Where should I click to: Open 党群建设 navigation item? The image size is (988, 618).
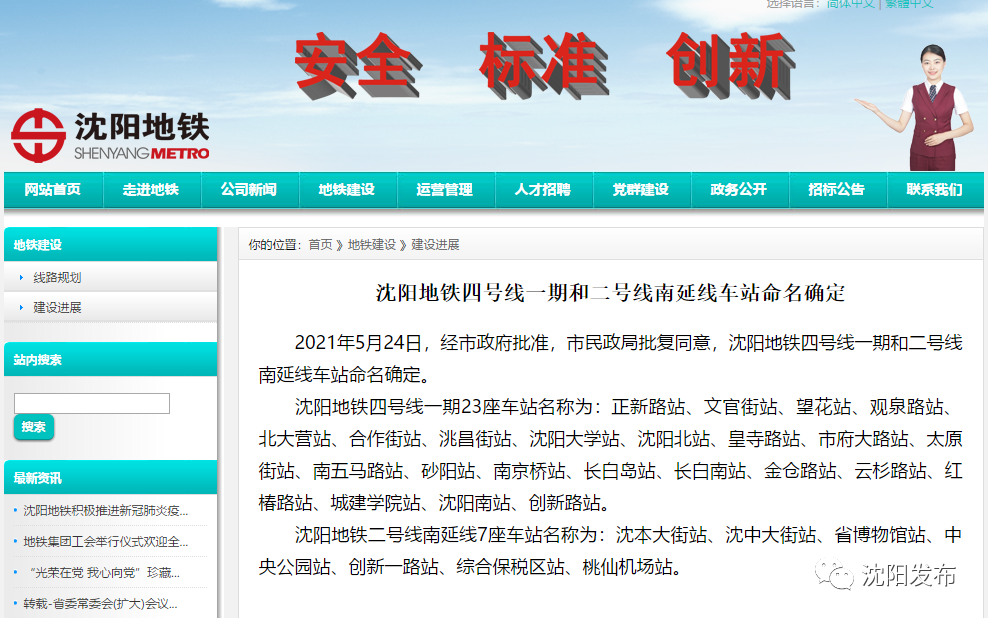641,190
